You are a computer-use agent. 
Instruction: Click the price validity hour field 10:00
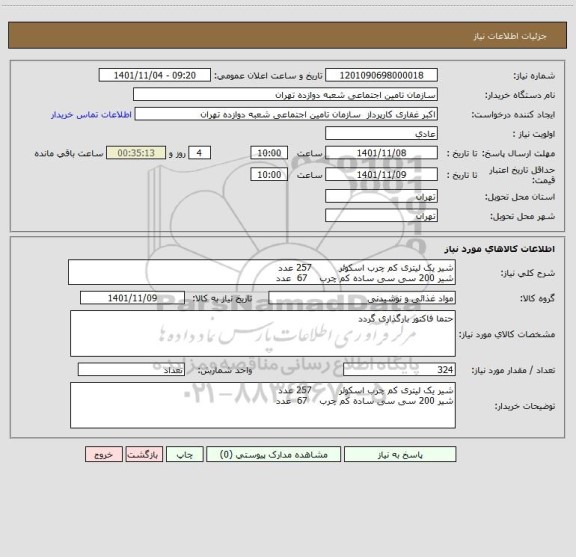pyautogui.click(x=269, y=175)
